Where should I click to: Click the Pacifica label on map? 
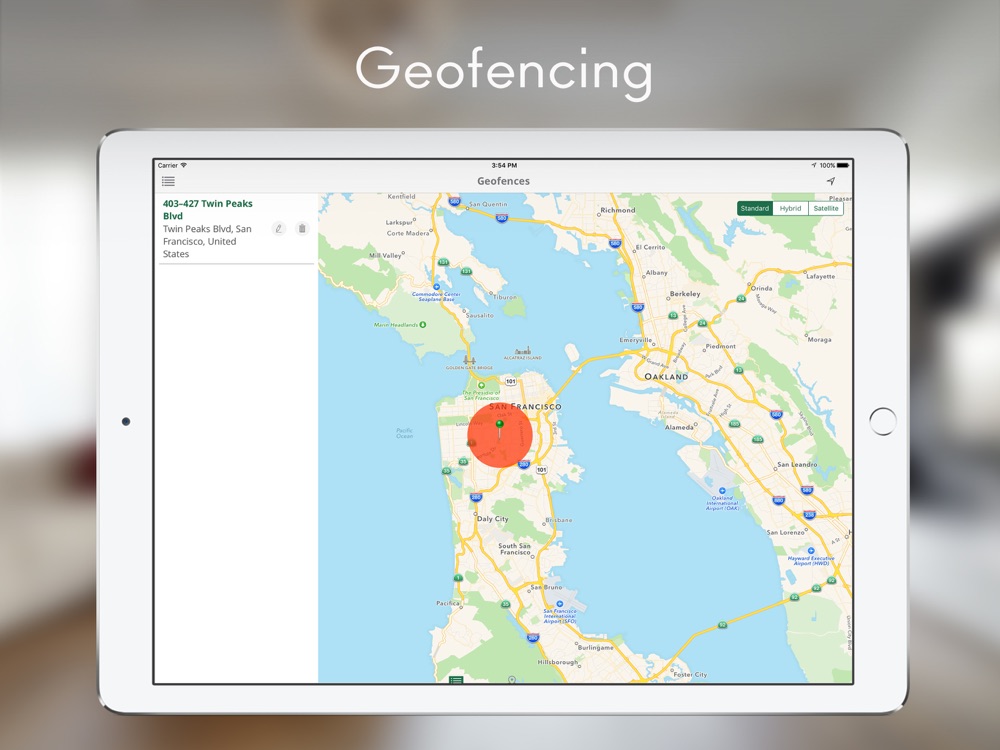[x=448, y=603]
